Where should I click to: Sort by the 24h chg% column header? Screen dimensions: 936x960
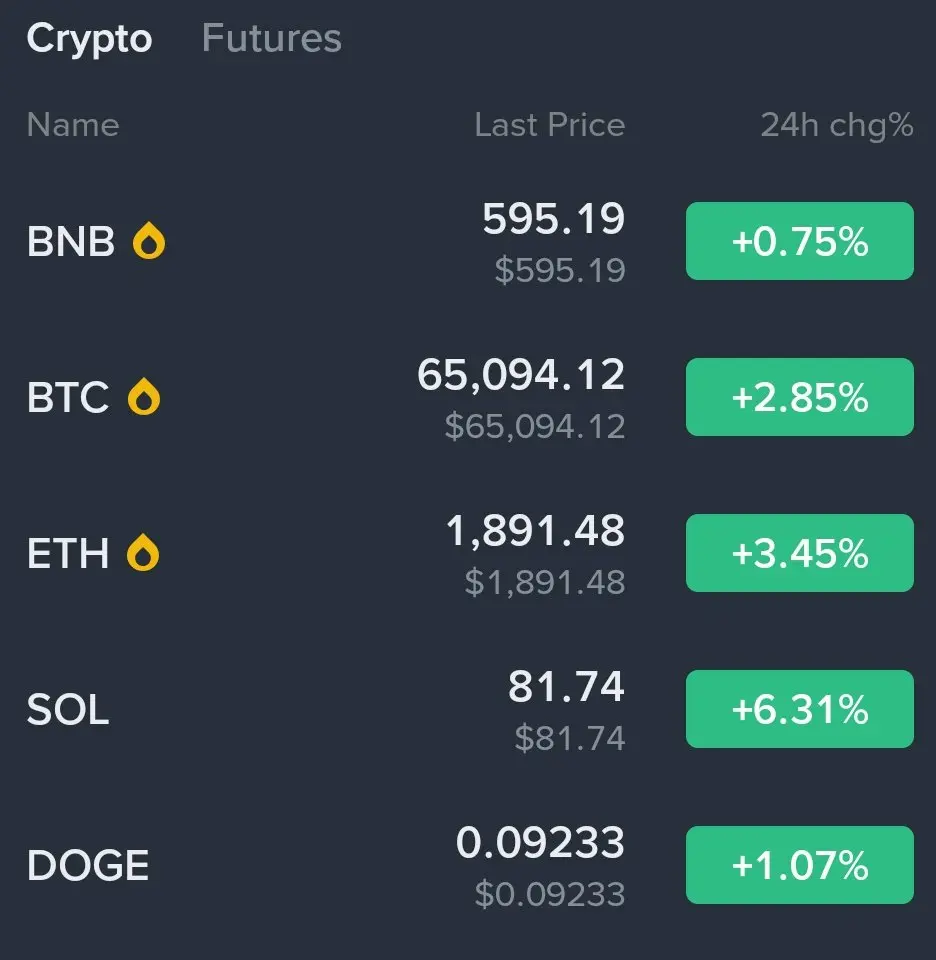(x=837, y=126)
